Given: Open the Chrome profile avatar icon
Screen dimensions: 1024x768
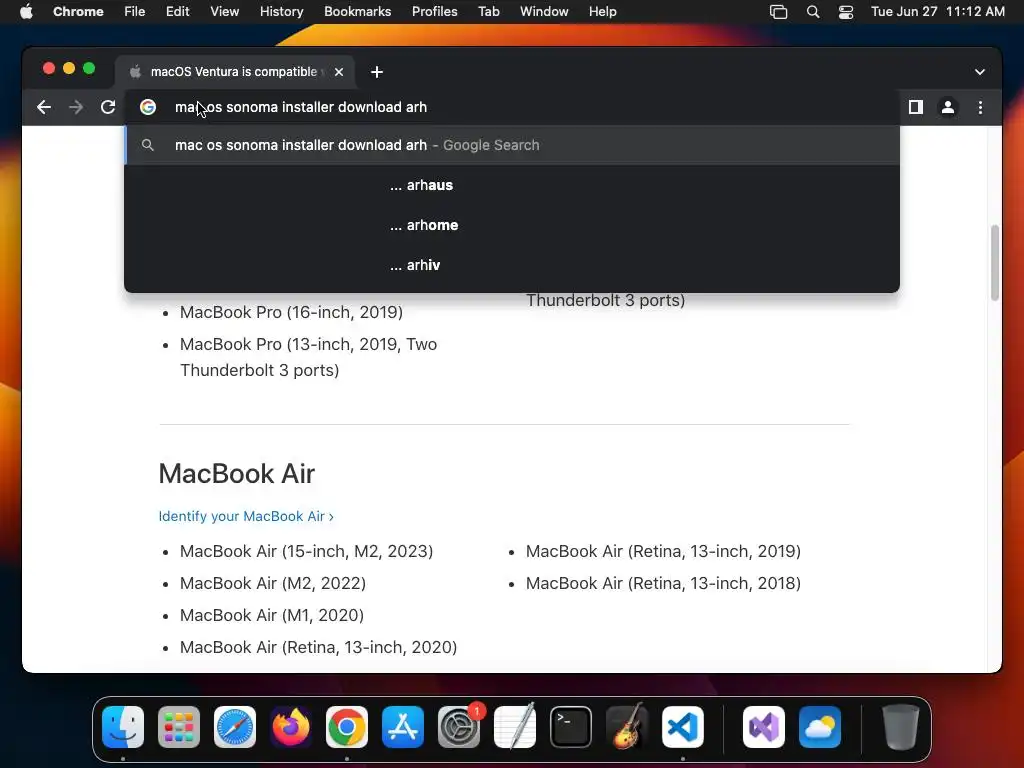Looking at the screenshot, I should click(948, 107).
